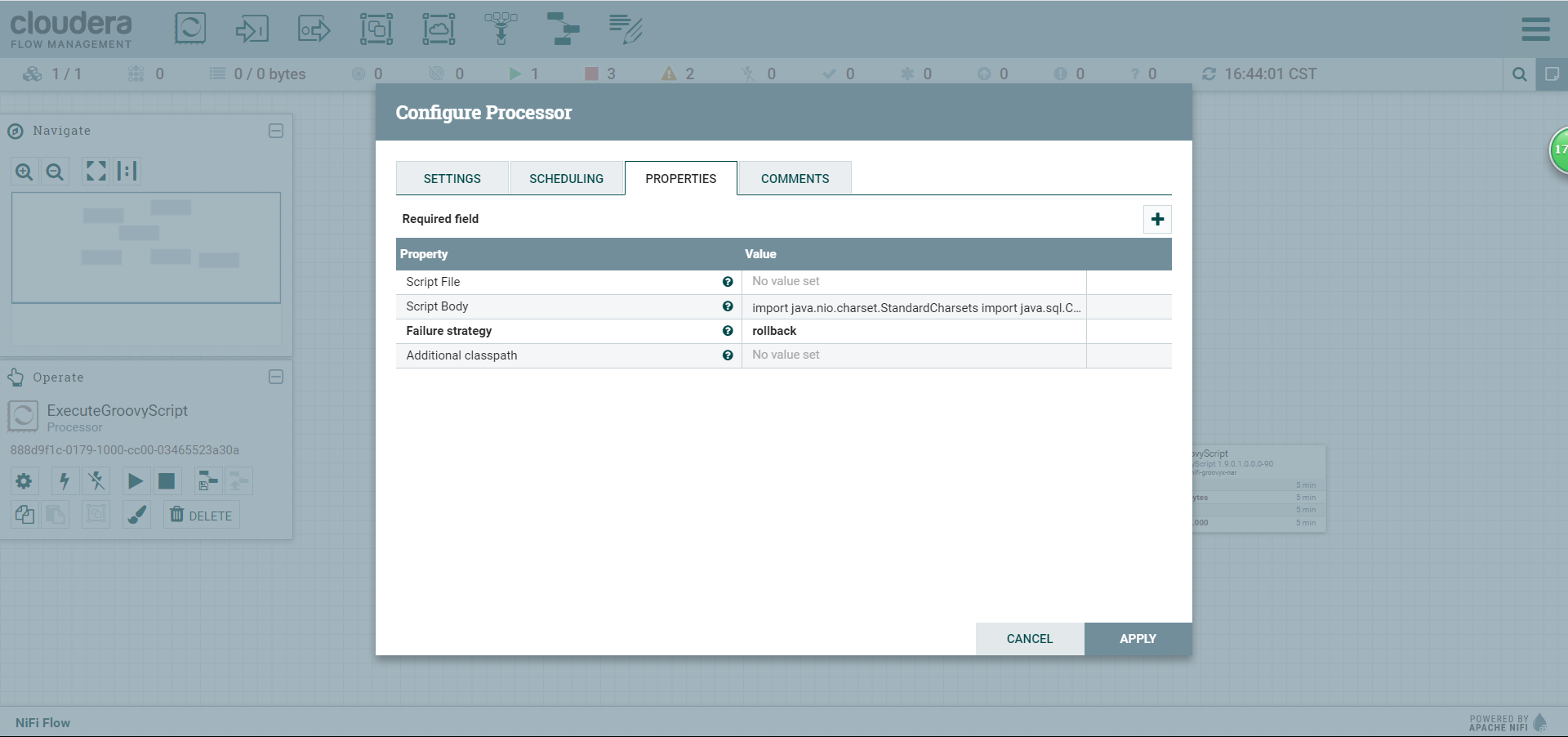
Task: Select the Output Port toolbar icon
Action: click(314, 29)
